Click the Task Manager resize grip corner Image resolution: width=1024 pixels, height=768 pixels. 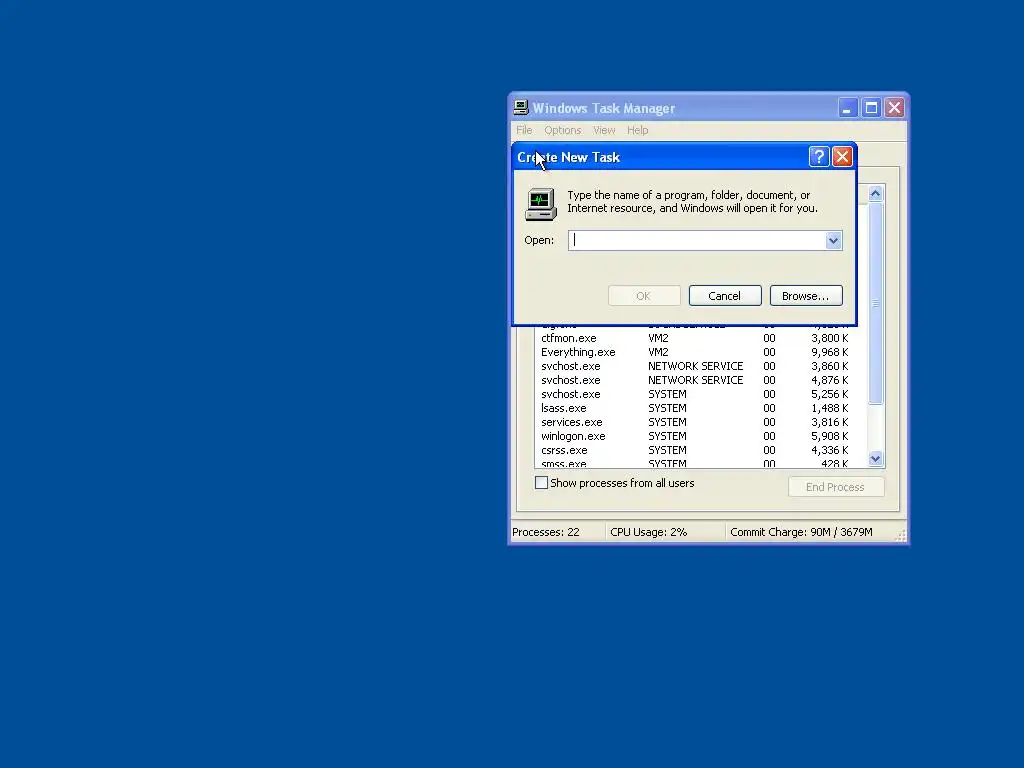point(901,536)
